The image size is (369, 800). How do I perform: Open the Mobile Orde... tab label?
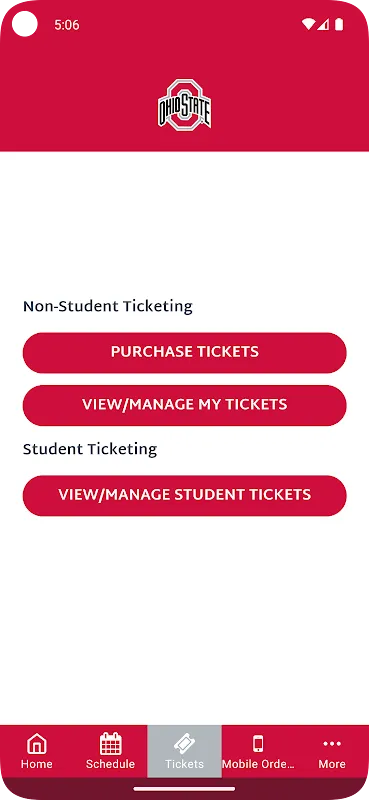258,764
